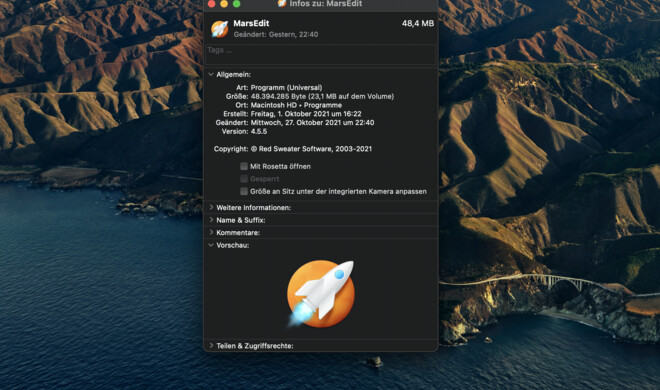Toggle the 'Gesperrt' checkbox

[244, 179]
